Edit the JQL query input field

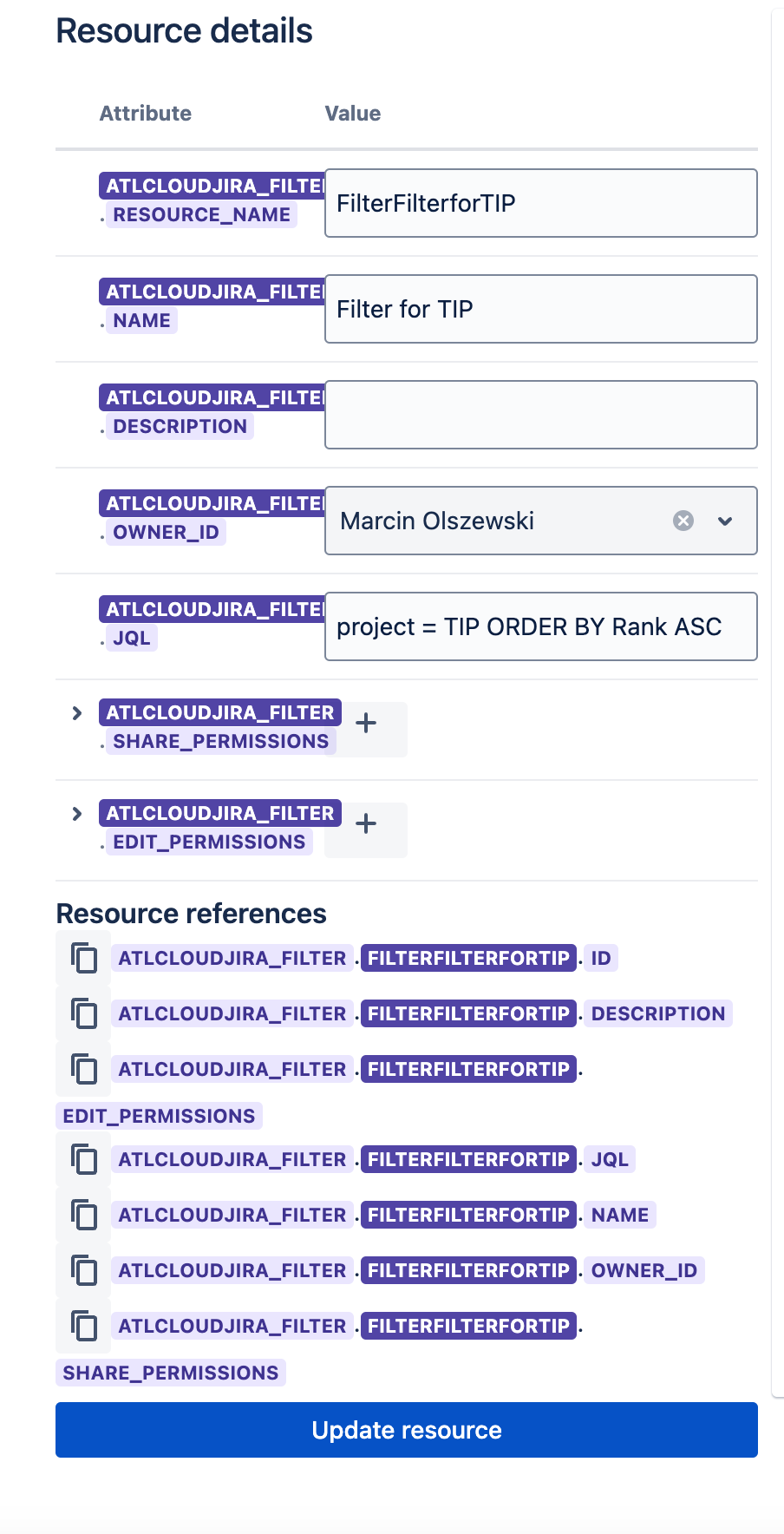(x=540, y=626)
